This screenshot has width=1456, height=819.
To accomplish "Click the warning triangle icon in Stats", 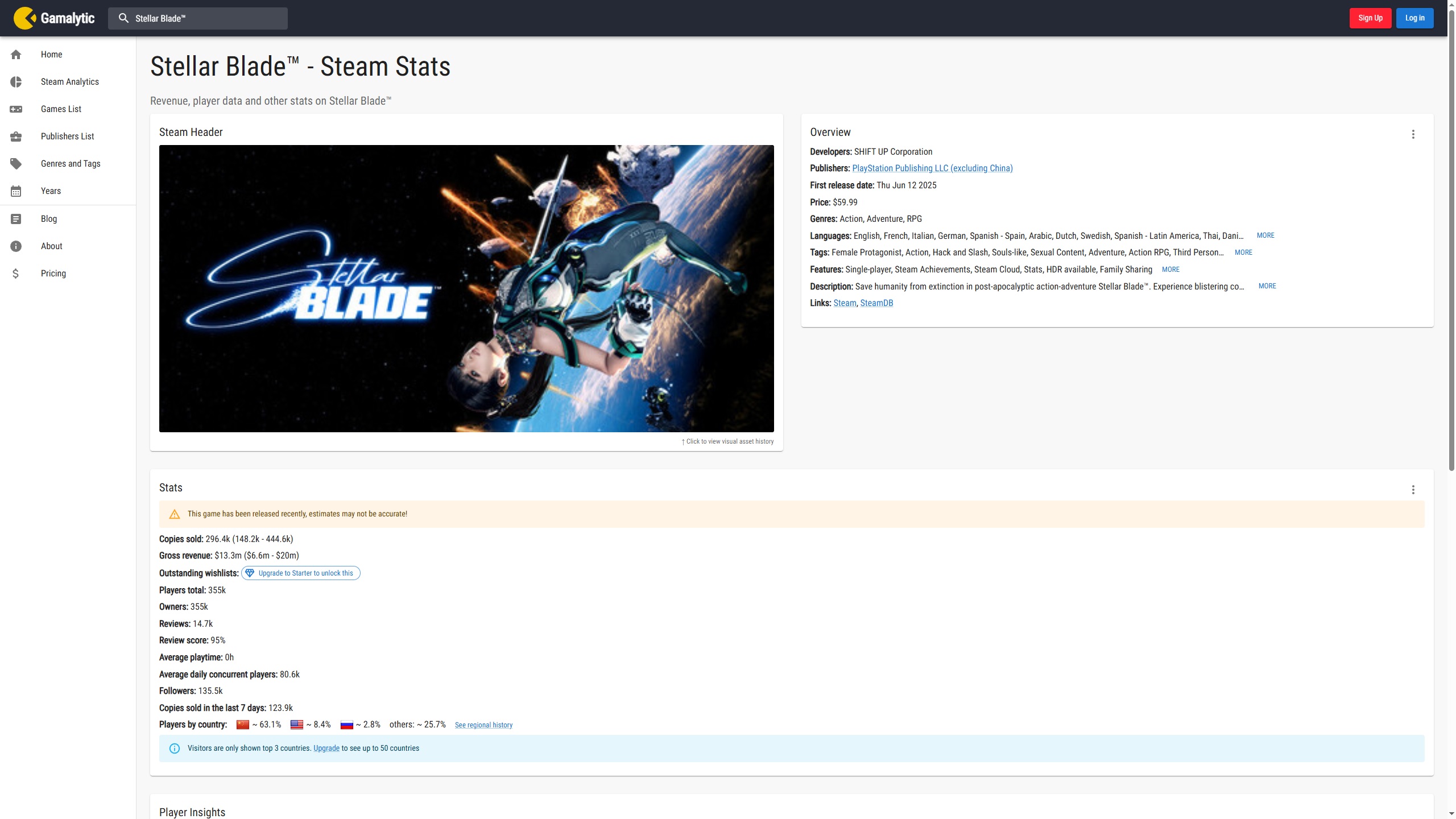I will click(x=175, y=514).
